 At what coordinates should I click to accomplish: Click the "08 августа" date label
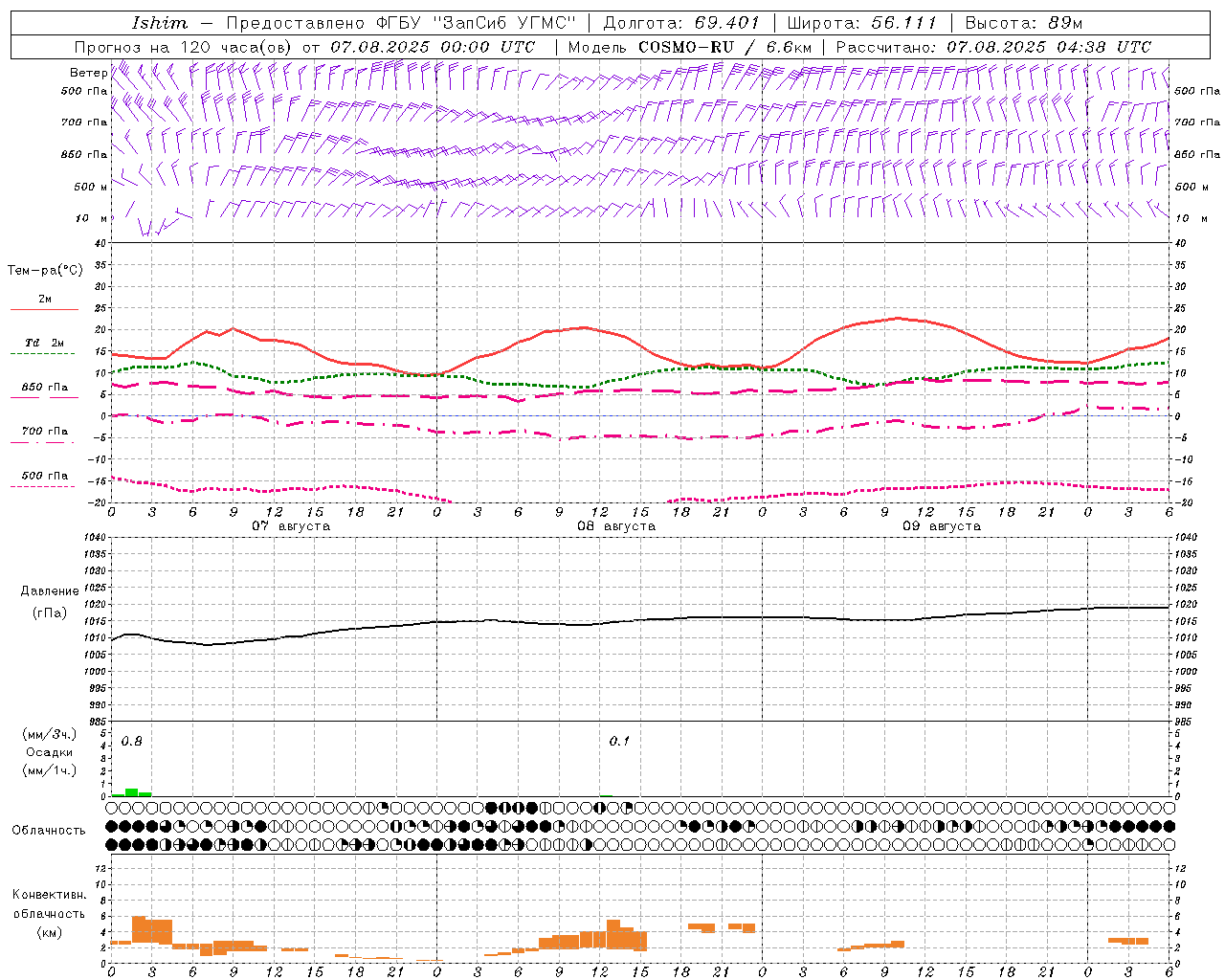(616, 526)
